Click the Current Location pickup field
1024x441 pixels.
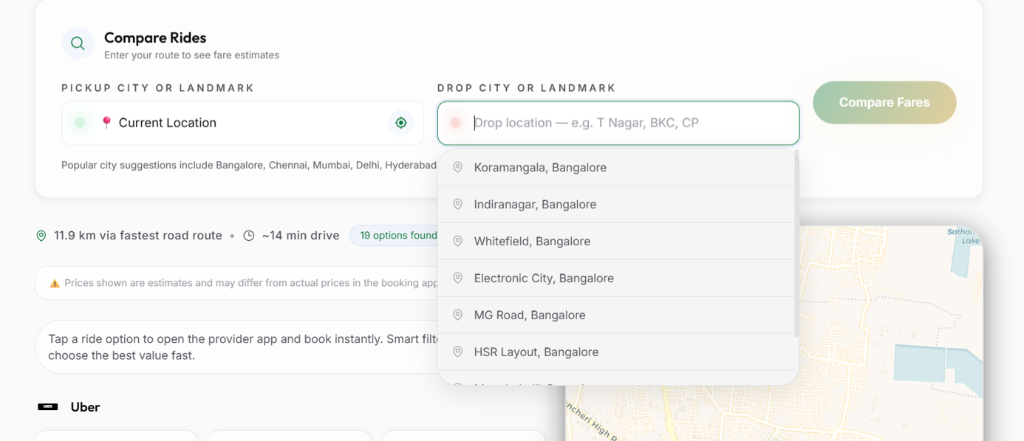242,123
